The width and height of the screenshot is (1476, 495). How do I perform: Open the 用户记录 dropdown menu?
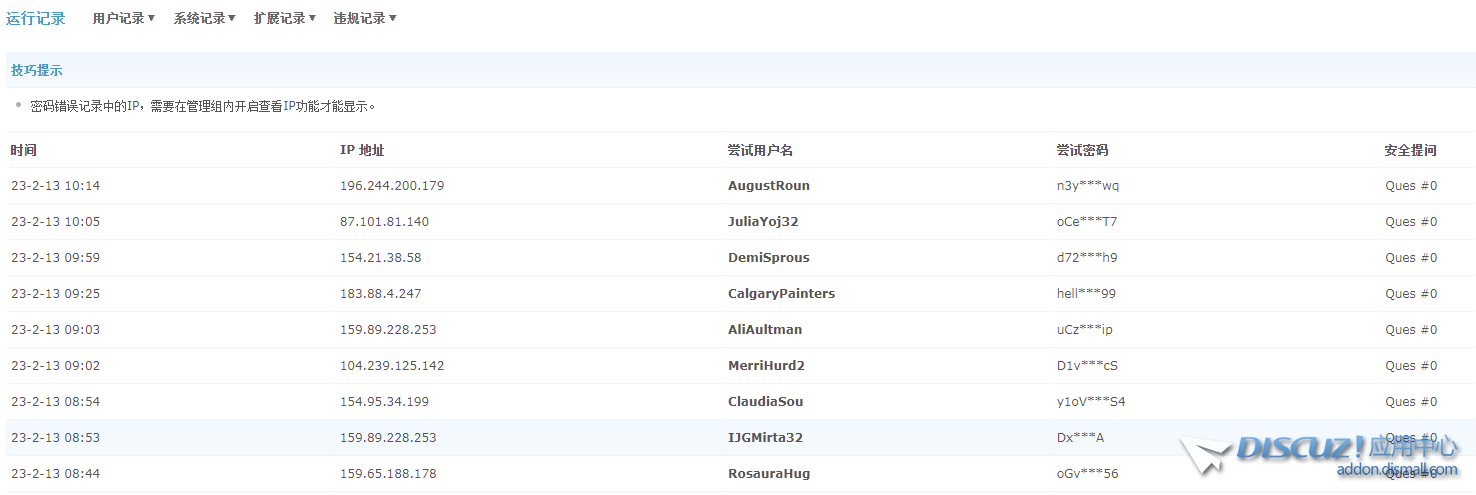(123, 18)
